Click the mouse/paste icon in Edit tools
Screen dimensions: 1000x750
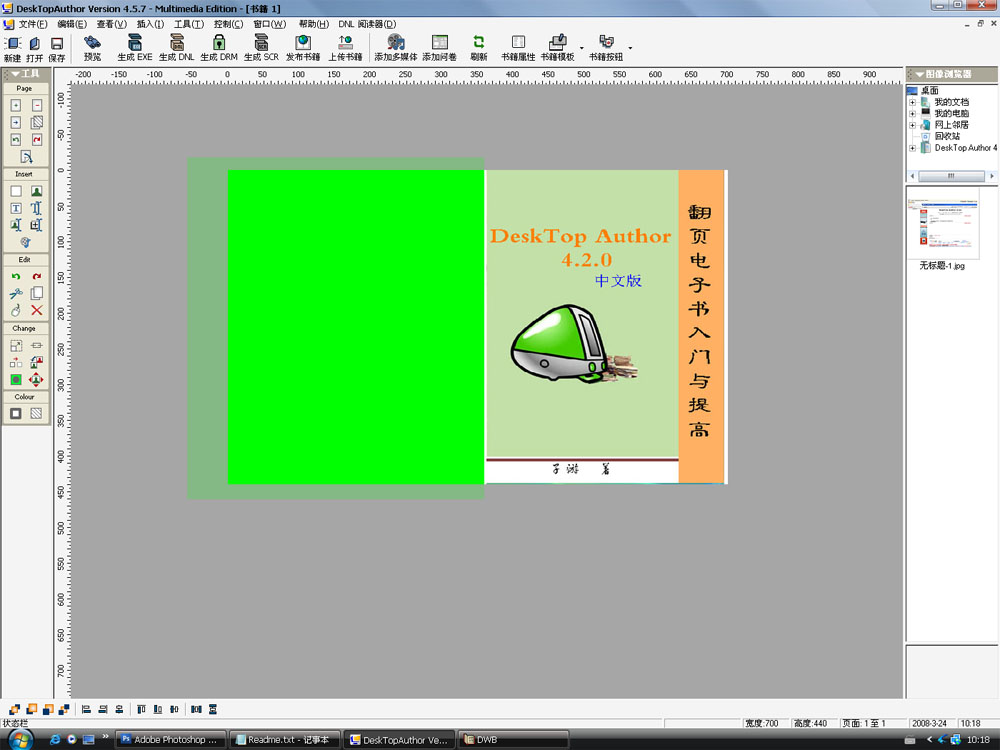pyautogui.click(x=16, y=310)
